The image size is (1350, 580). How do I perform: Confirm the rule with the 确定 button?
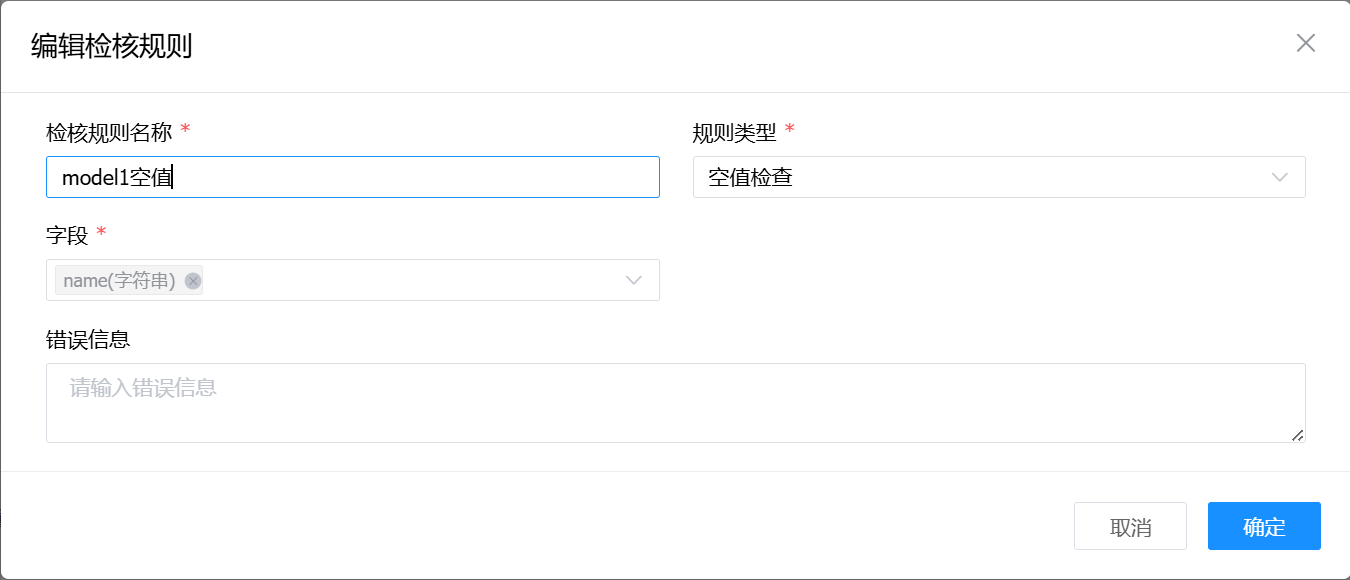(1264, 526)
